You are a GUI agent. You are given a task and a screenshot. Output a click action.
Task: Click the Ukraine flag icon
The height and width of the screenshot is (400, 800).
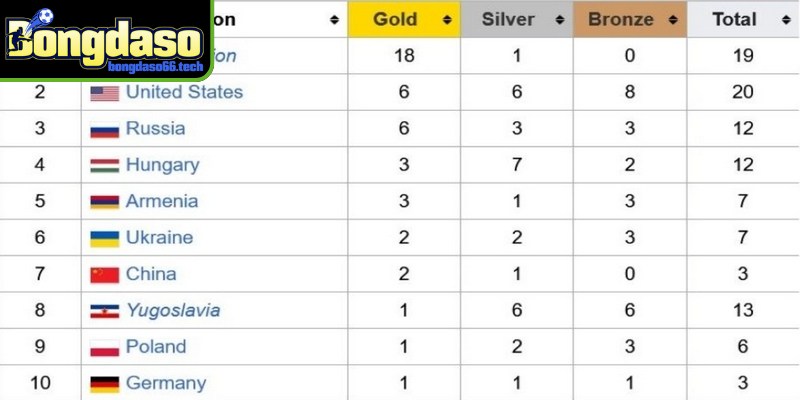pyautogui.click(x=104, y=239)
